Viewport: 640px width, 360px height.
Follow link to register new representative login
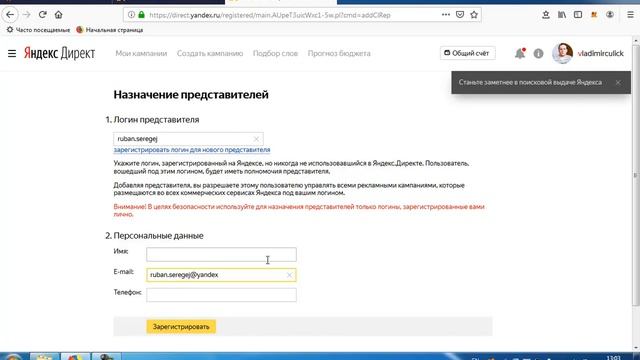(x=192, y=150)
